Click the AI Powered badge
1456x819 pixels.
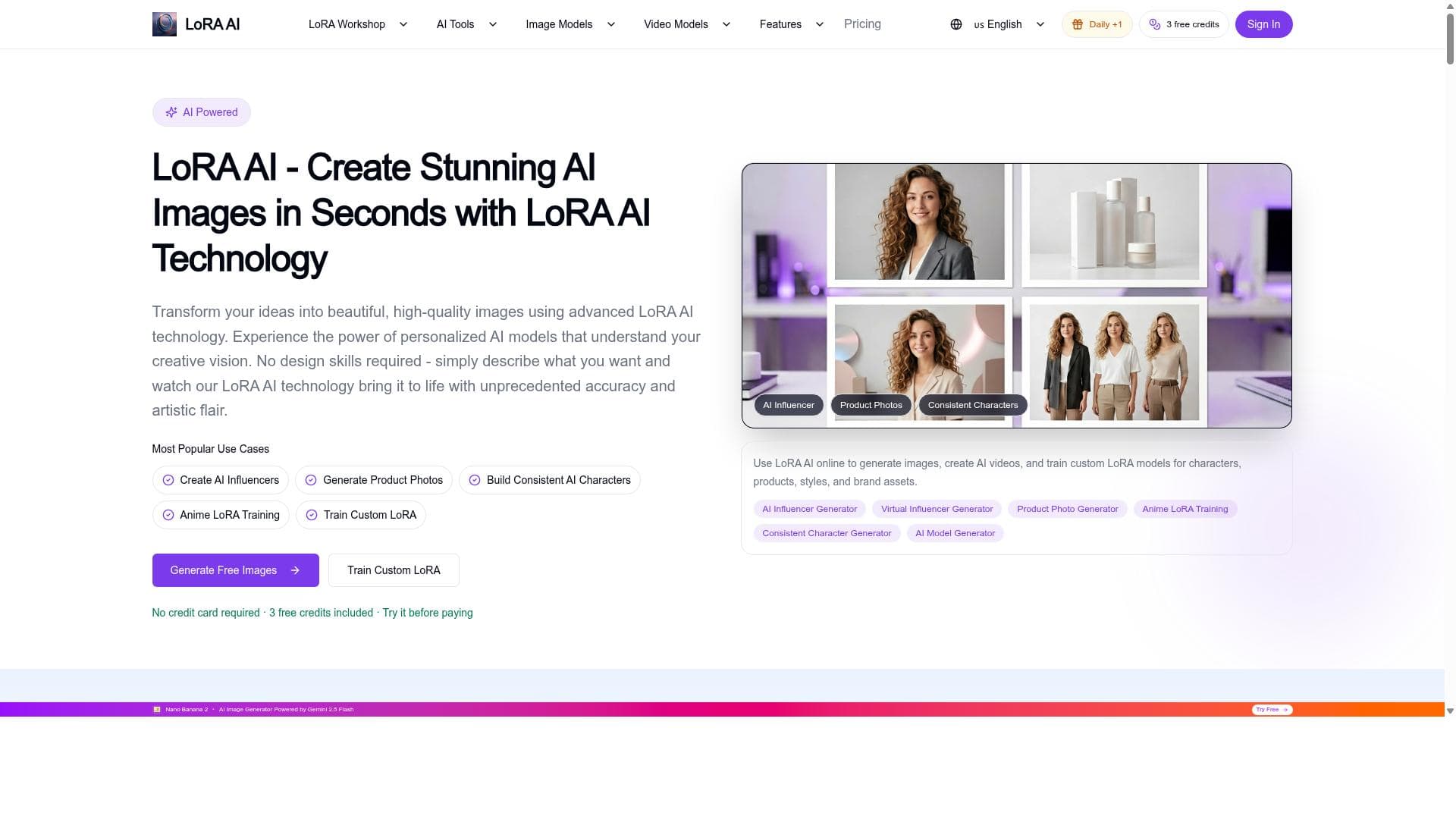tap(201, 112)
